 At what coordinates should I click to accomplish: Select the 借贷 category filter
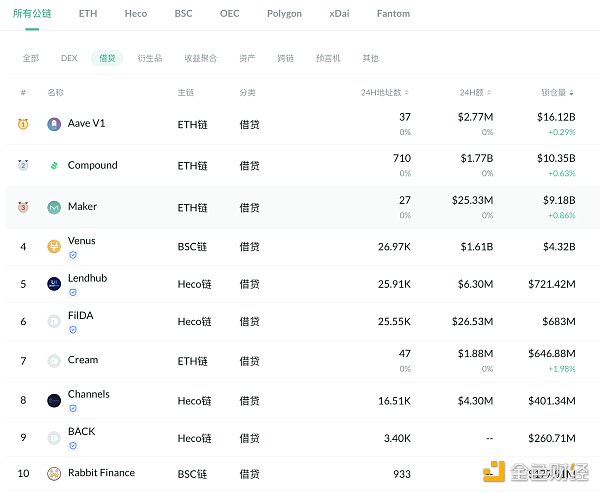(107, 58)
